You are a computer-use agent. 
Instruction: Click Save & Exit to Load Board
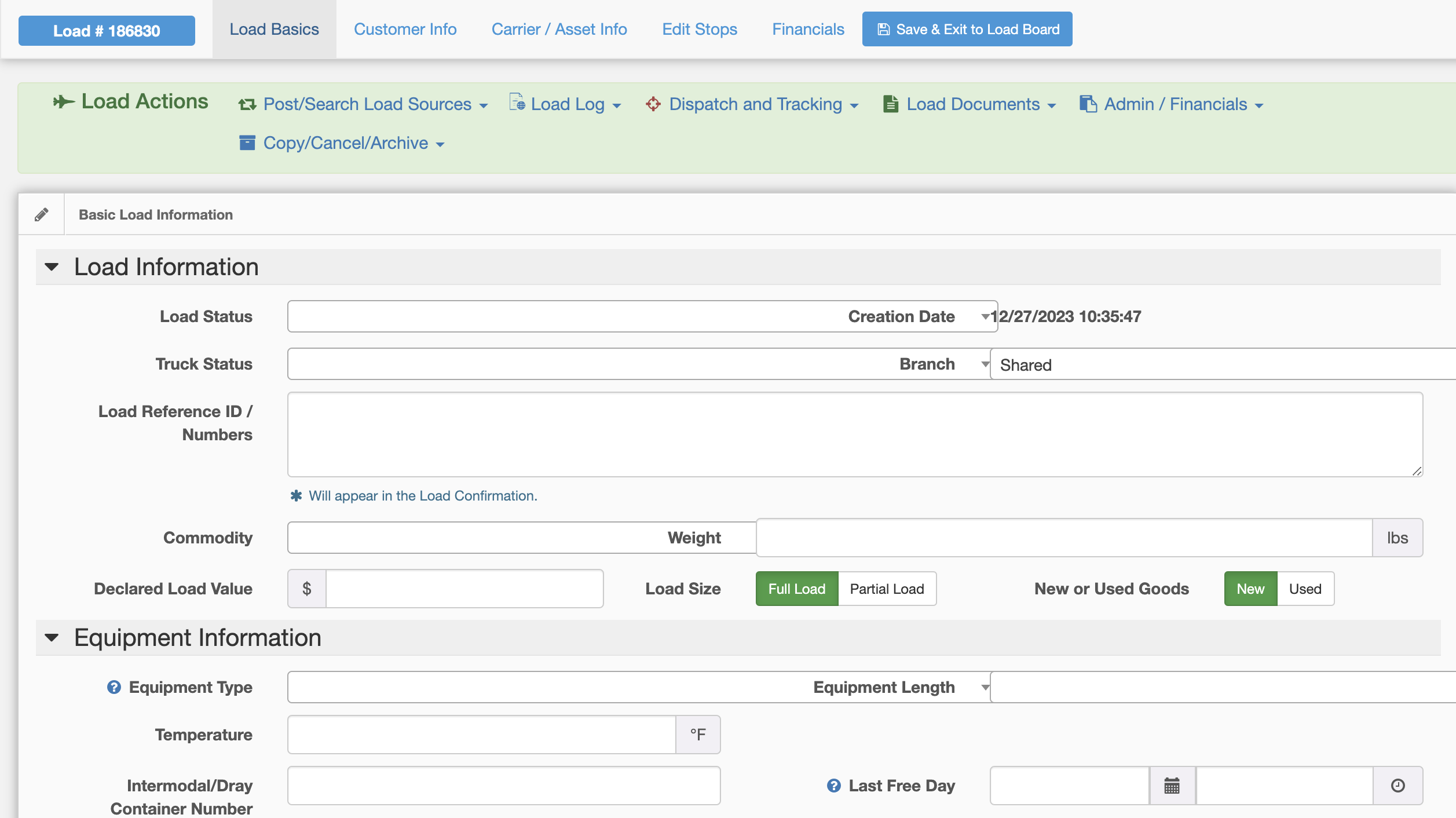967,29
